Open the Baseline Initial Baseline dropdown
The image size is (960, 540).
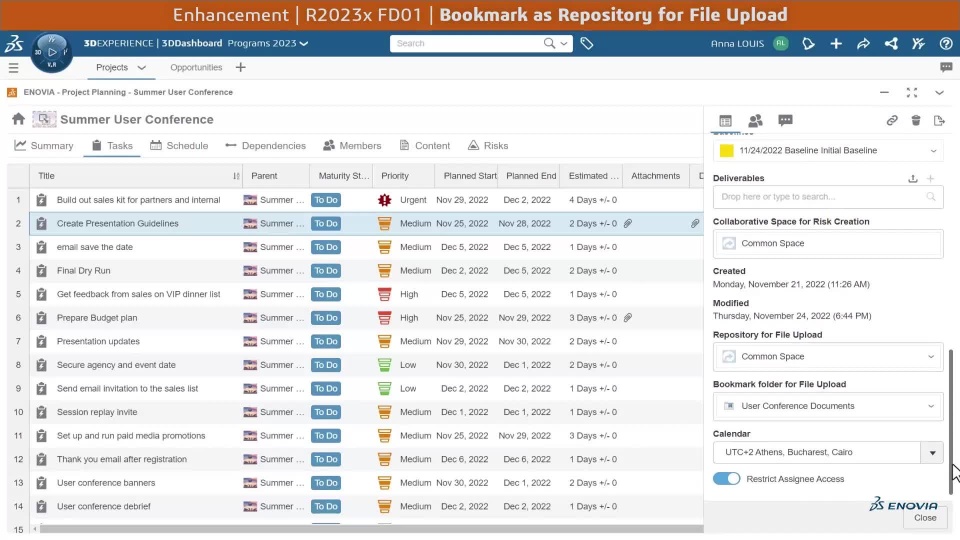(933, 151)
